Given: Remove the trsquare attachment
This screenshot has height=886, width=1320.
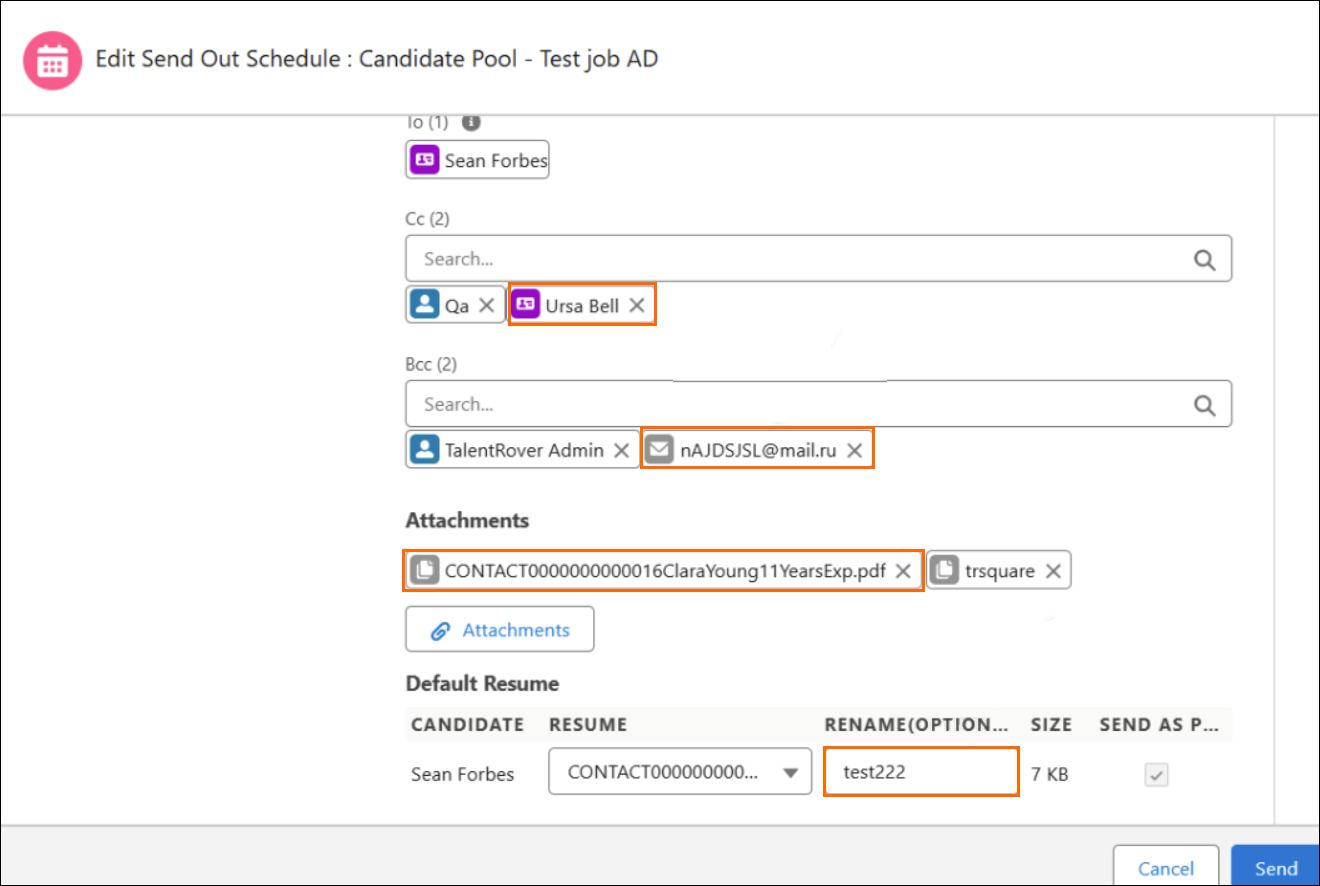Looking at the screenshot, I should (1053, 570).
